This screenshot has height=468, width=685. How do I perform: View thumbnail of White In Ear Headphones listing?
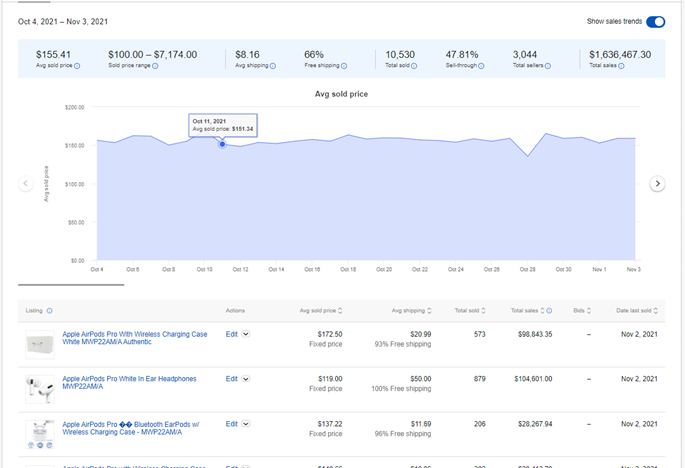(x=40, y=389)
